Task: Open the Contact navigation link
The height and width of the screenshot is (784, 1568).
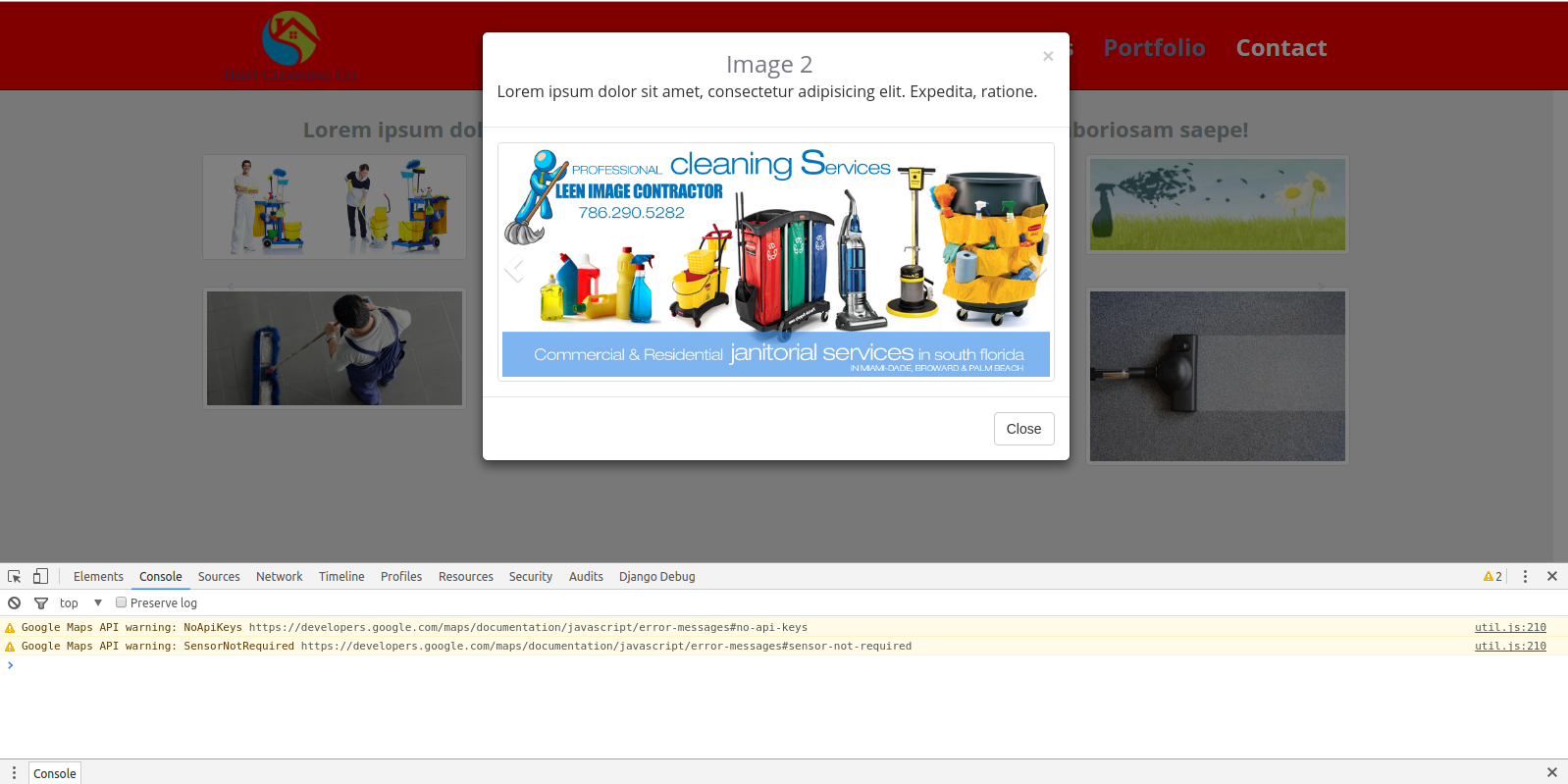Action: click(x=1281, y=47)
